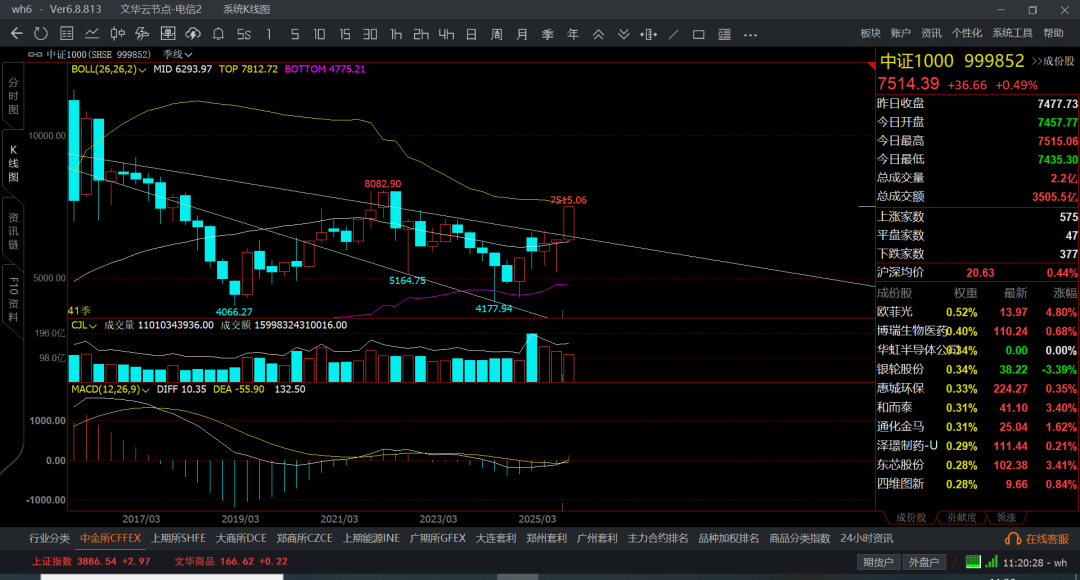The height and width of the screenshot is (580, 1080).
Task: Open 主力合约排名 tab
Action: [x=658, y=539]
